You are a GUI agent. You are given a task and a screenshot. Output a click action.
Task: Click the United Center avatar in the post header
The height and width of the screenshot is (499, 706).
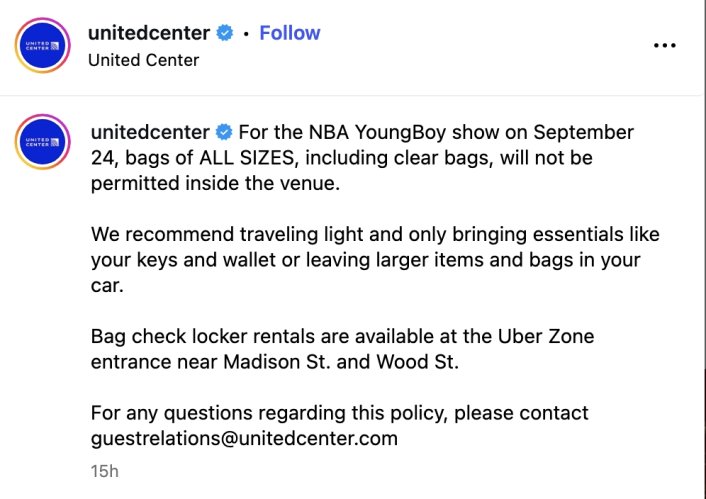click(43, 45)
